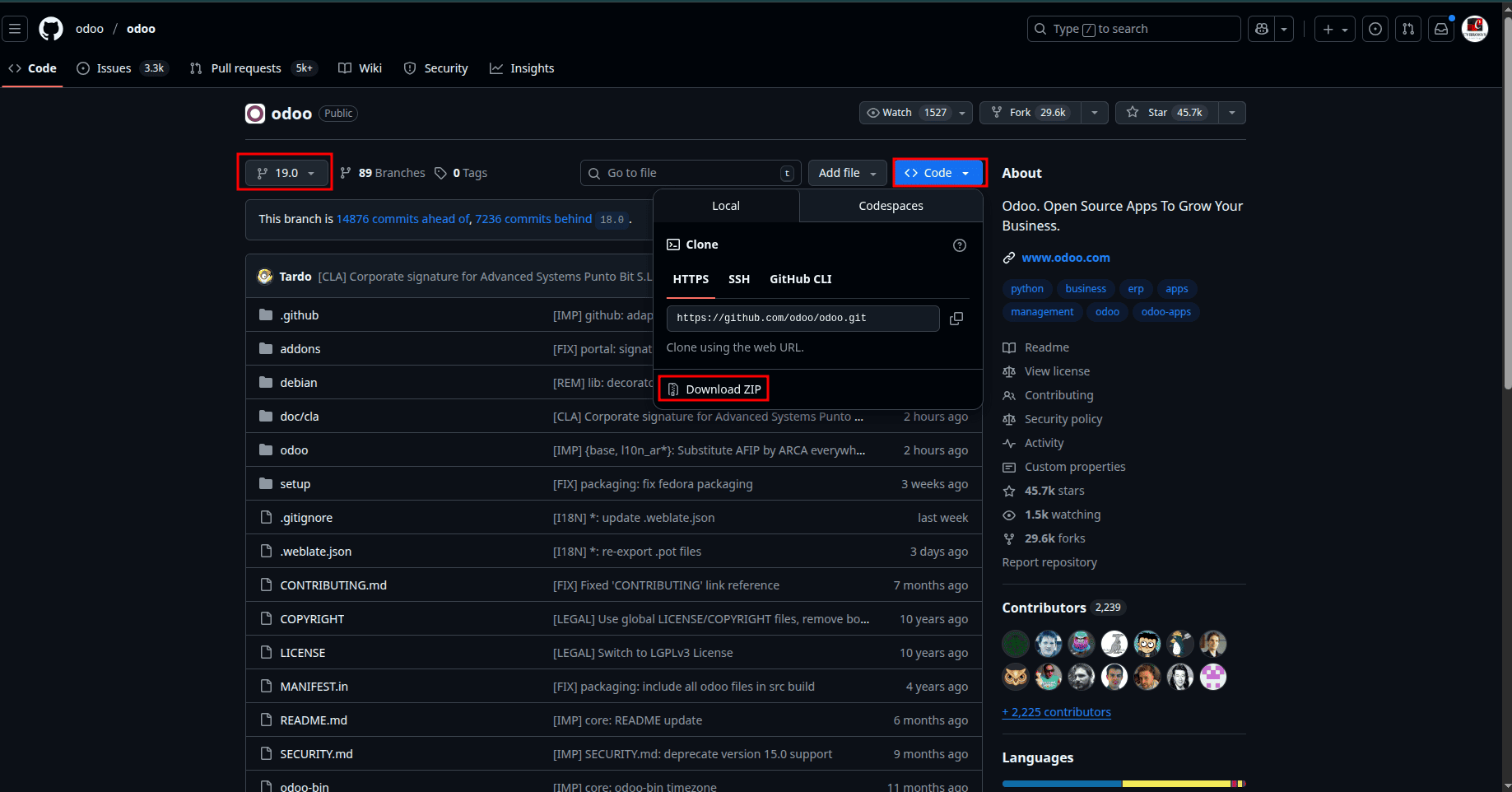Open the debian folder
The width and height of the screenshot is (1512, 792).
tap(299, 383)
